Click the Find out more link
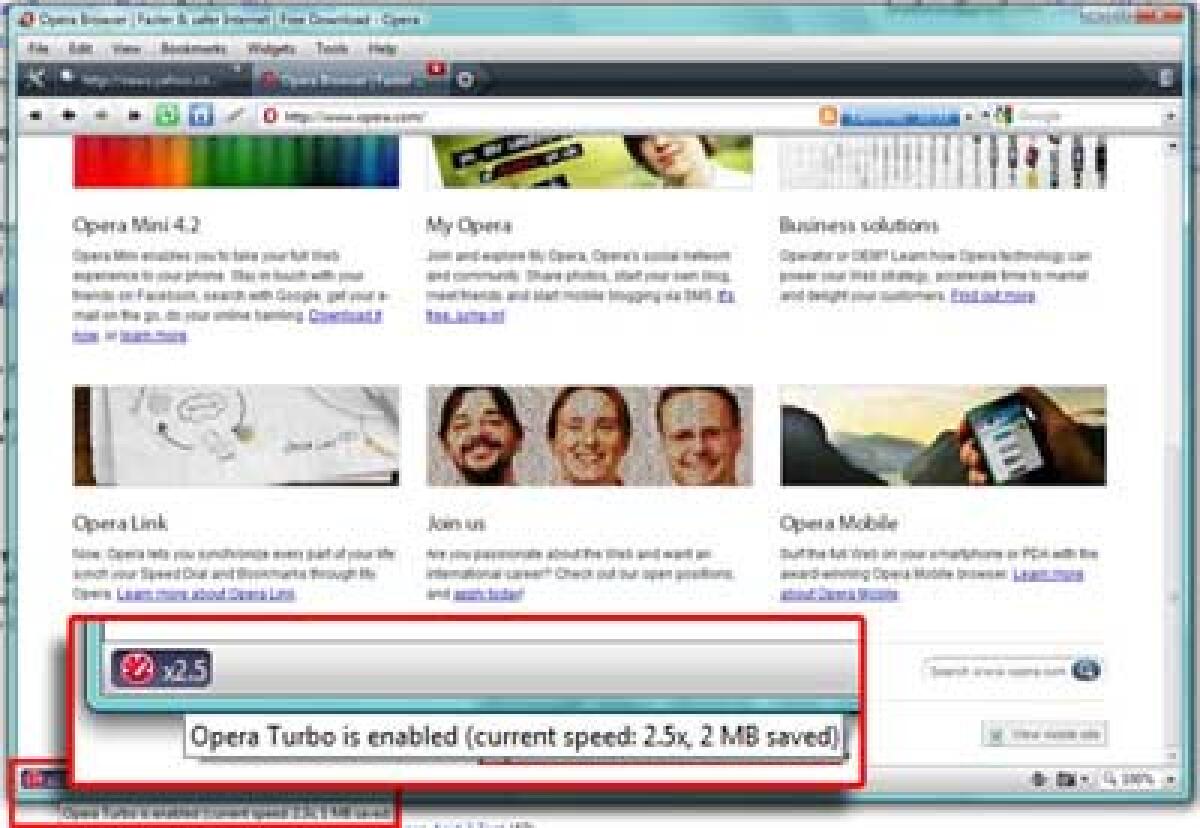The width and height of the screenshot is (1200, 828). click(x=993, y=296)
